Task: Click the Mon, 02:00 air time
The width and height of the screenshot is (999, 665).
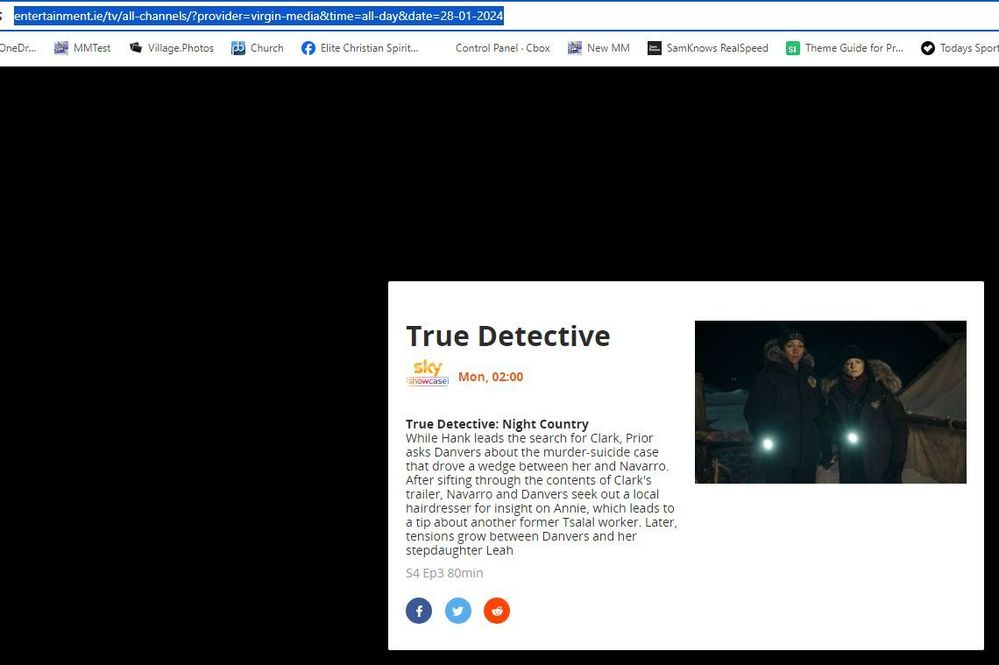Action: pos(491,376)
